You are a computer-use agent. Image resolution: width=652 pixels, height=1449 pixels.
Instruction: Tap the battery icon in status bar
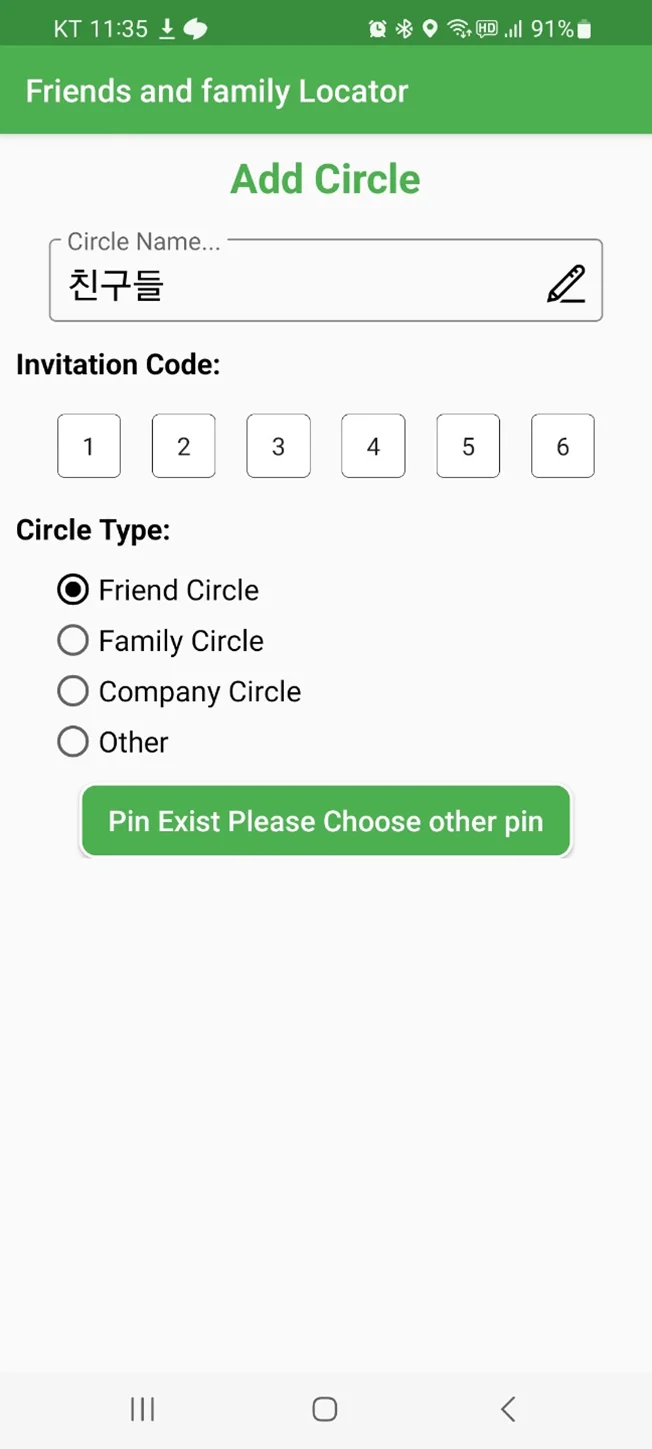(585, 29)
